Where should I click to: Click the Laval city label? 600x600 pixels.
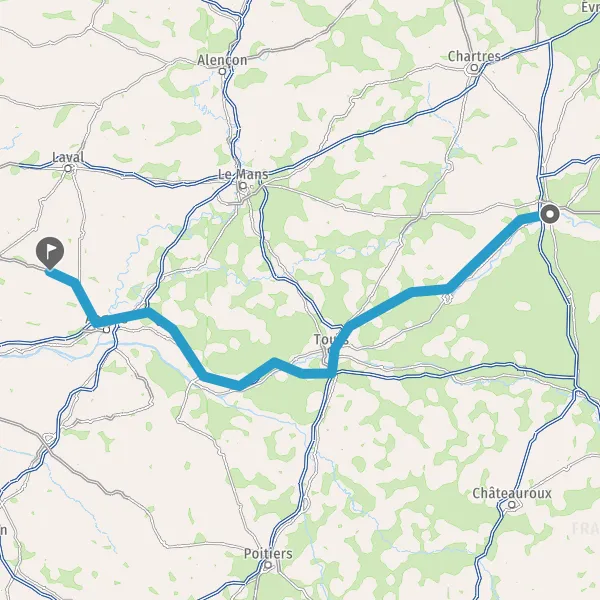(68, 157)
